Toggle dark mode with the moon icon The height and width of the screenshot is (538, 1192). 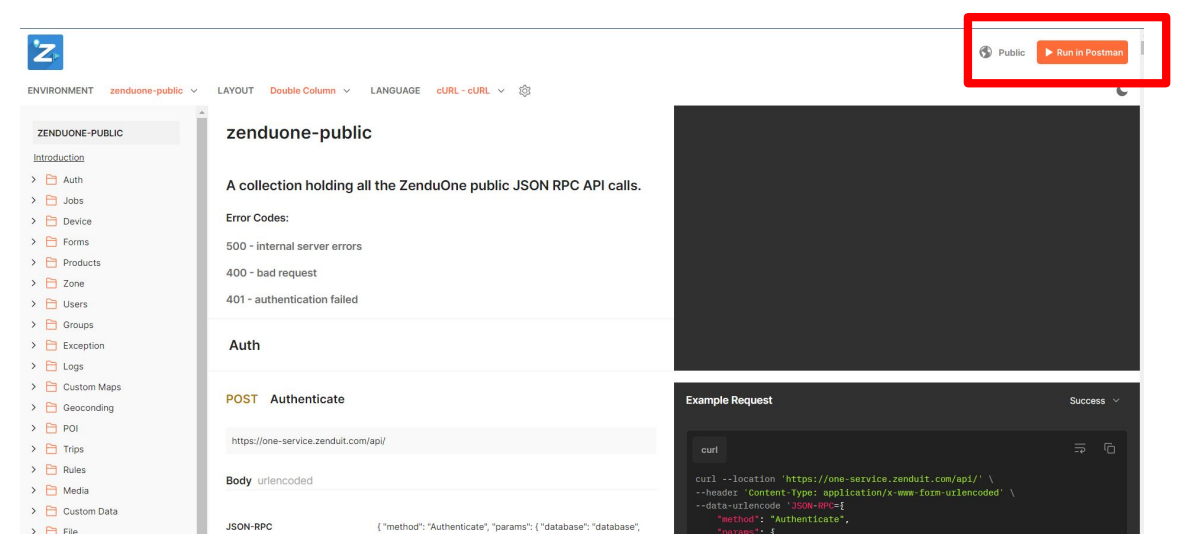[1122, 90]
